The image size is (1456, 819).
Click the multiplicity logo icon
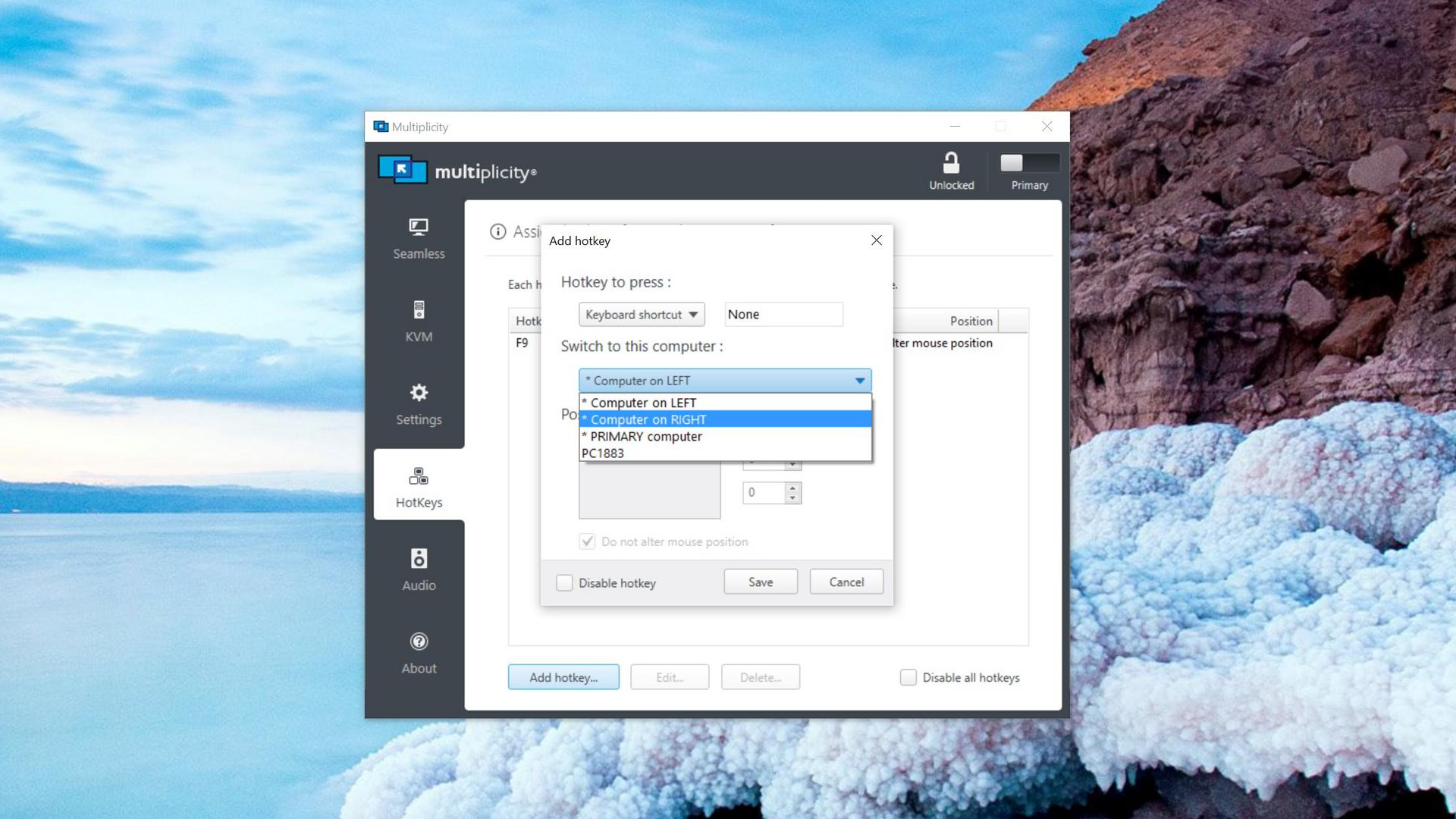403,170
